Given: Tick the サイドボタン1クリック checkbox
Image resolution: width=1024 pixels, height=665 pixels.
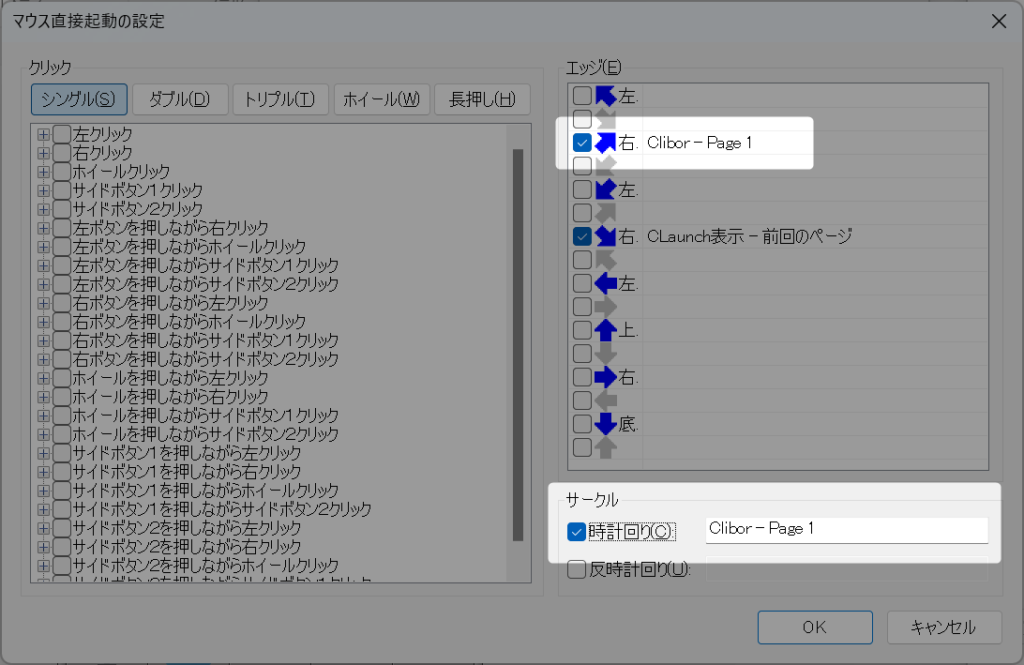Looking at the screenshot, I should [62, 191].
